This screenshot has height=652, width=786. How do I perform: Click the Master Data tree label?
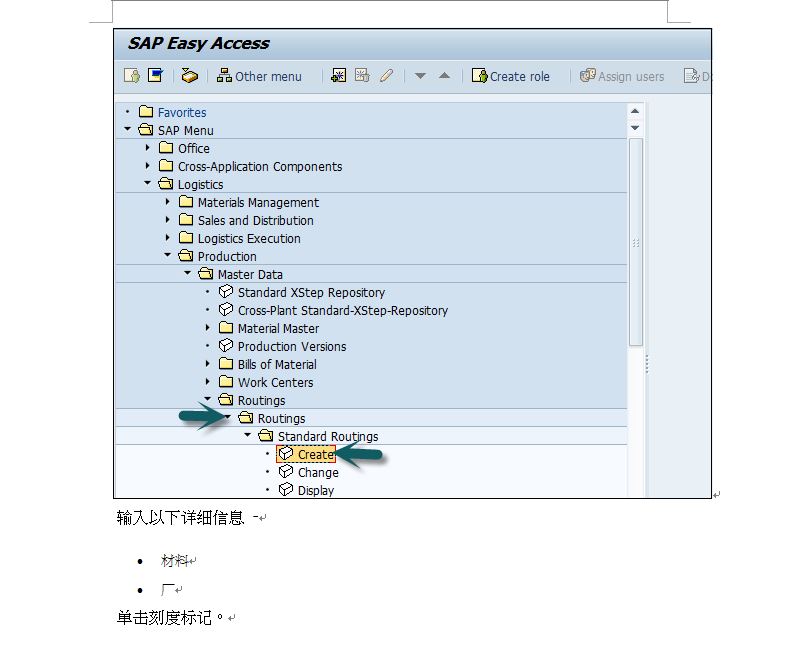pos(250,275)
